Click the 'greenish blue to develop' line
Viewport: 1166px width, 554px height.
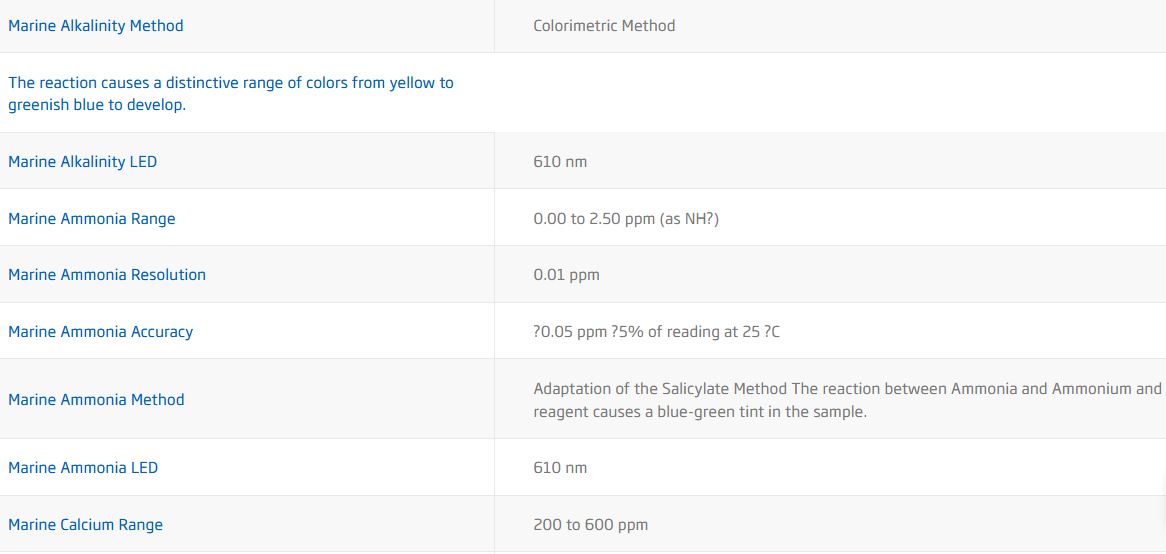(97, 105)
